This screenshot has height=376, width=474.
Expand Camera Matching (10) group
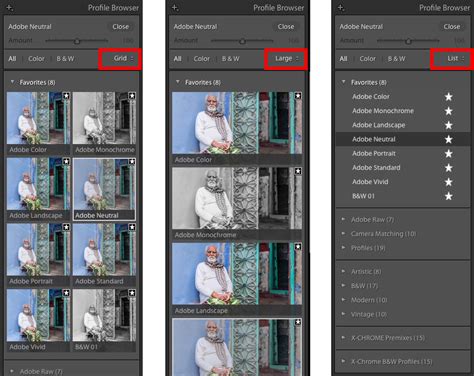343,234
